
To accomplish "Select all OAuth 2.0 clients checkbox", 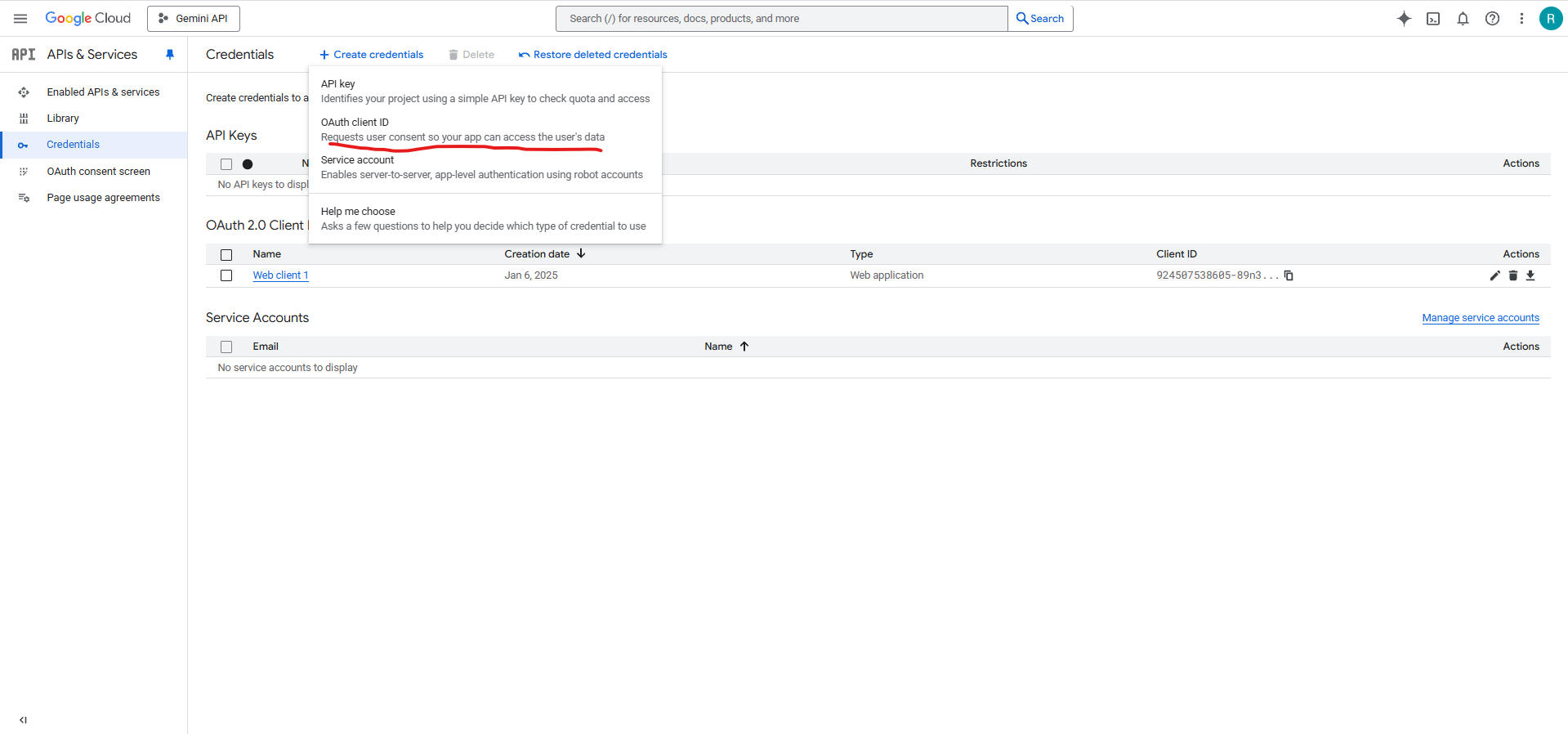I will 226,255.
